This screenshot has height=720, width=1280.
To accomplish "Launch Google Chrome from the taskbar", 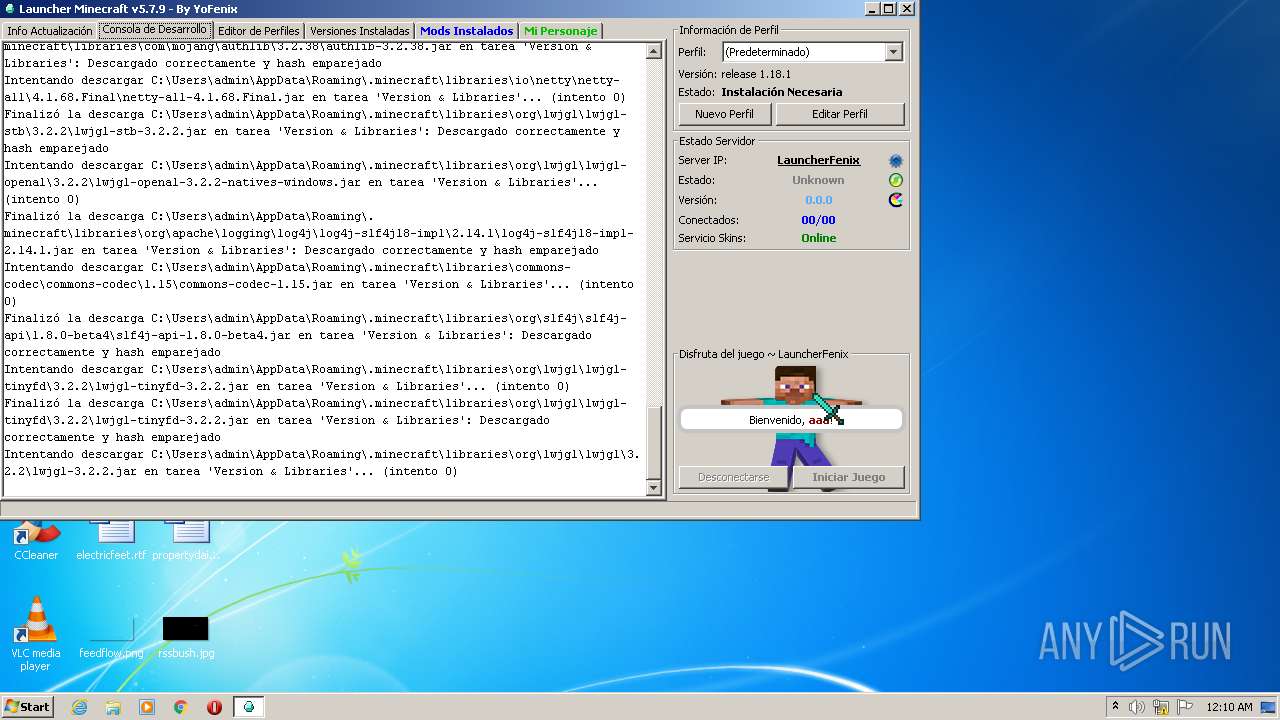I will (181, 707).
